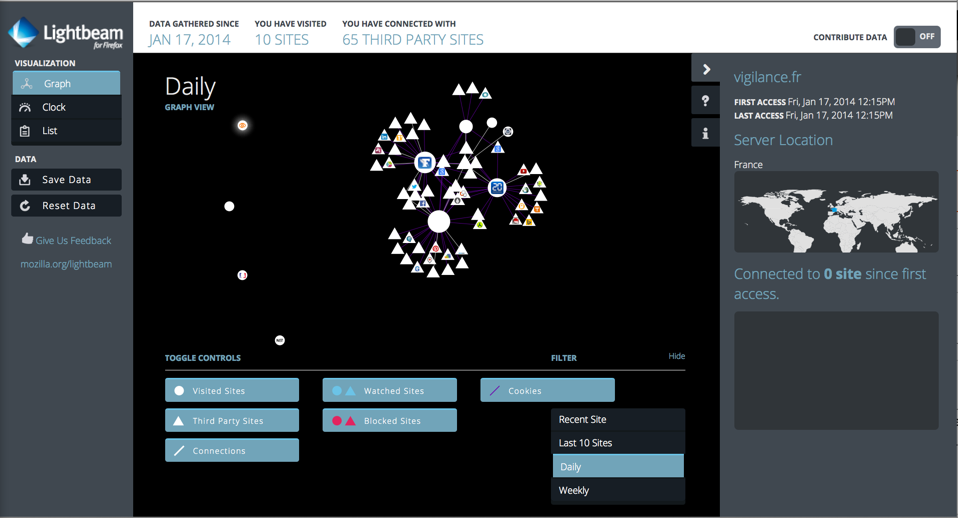Toggle the Contribute Data switch on
The width and height of the screenshot is (958, 518).
(x=916, y=37)
